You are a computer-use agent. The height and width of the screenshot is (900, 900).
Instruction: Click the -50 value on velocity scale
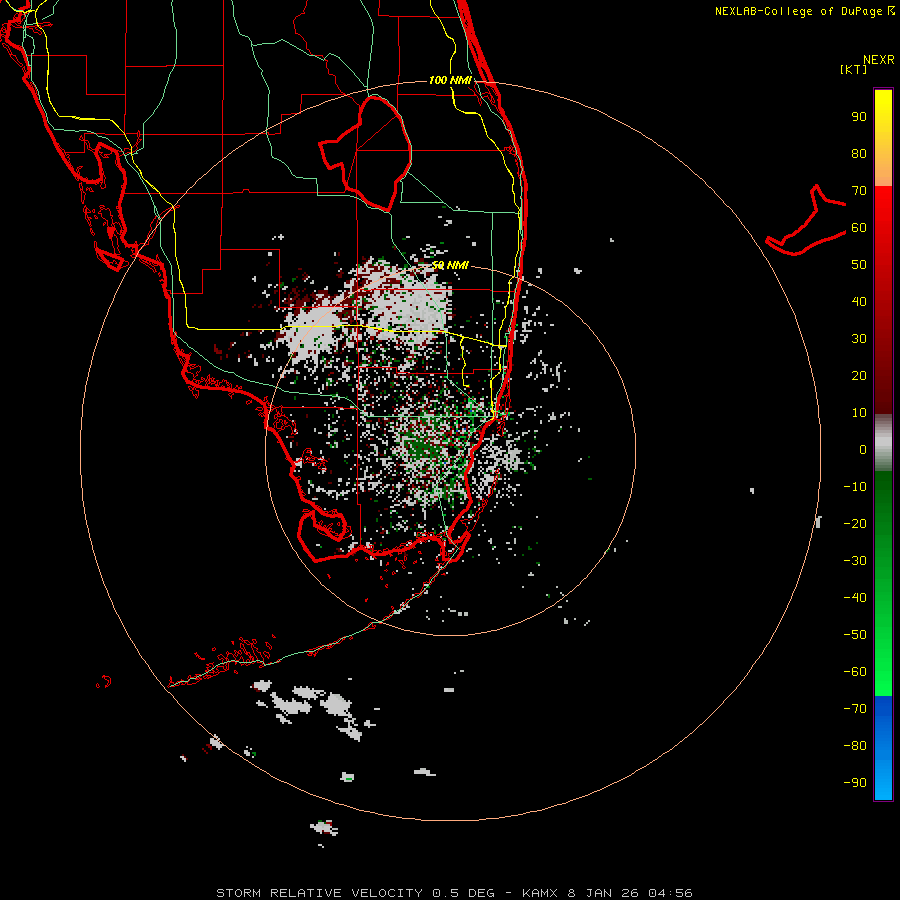click(855, 634)
